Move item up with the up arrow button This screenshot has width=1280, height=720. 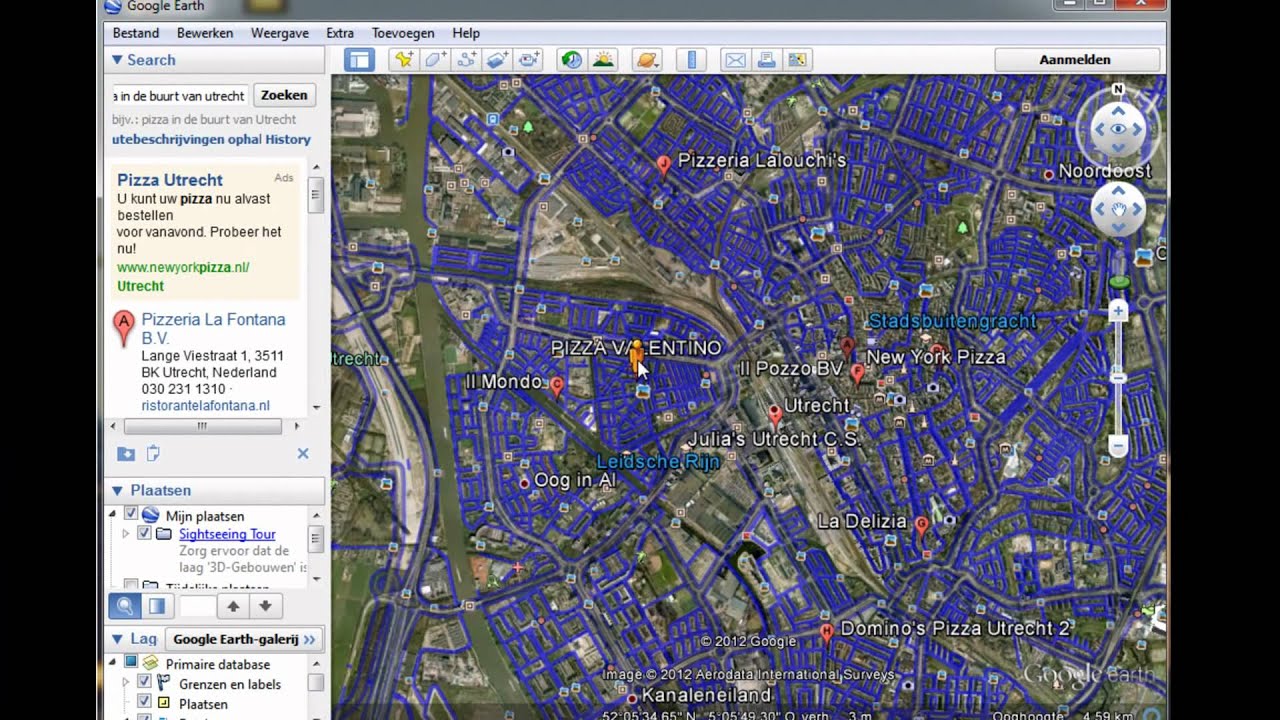(232, 606)
